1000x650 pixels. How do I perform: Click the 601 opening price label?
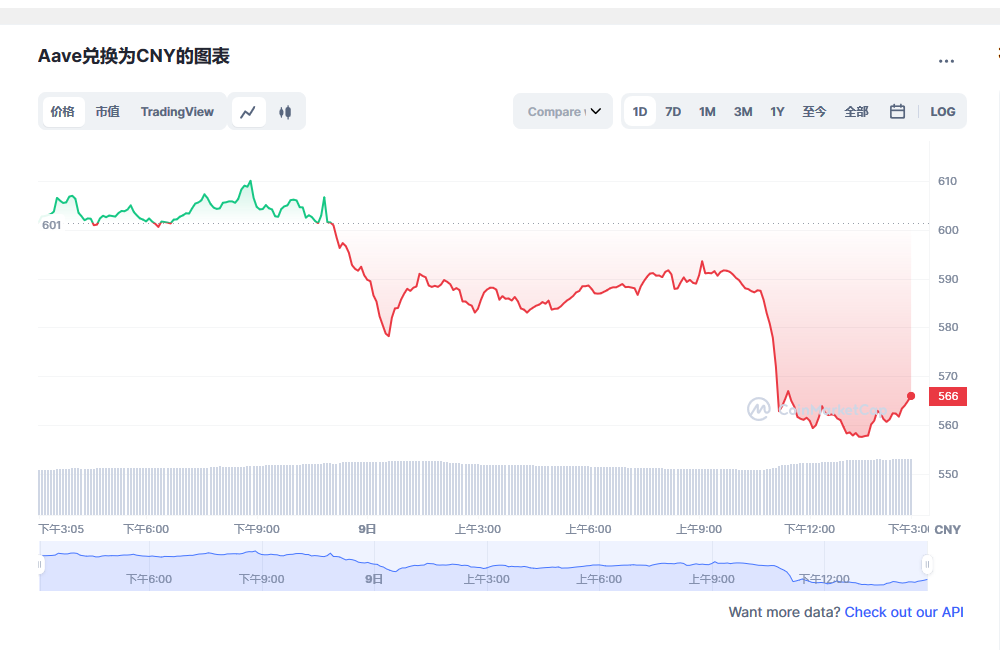52,225
